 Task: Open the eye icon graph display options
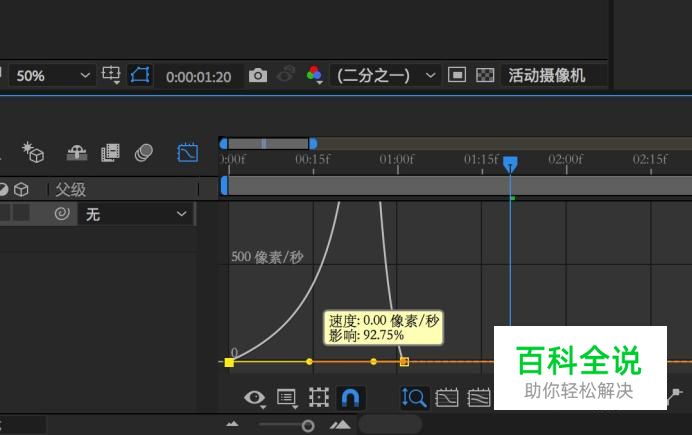pyautogui.click(x=255, y=398)
